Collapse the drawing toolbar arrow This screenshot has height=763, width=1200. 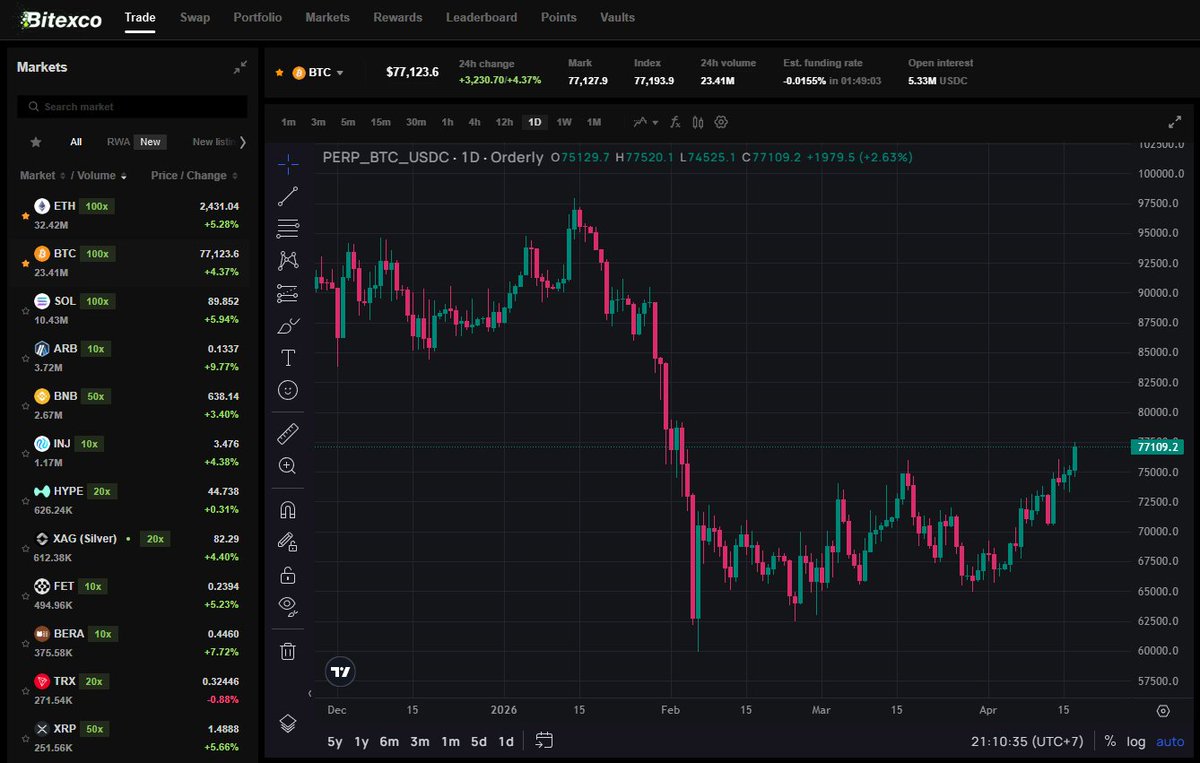click(309, 693)
